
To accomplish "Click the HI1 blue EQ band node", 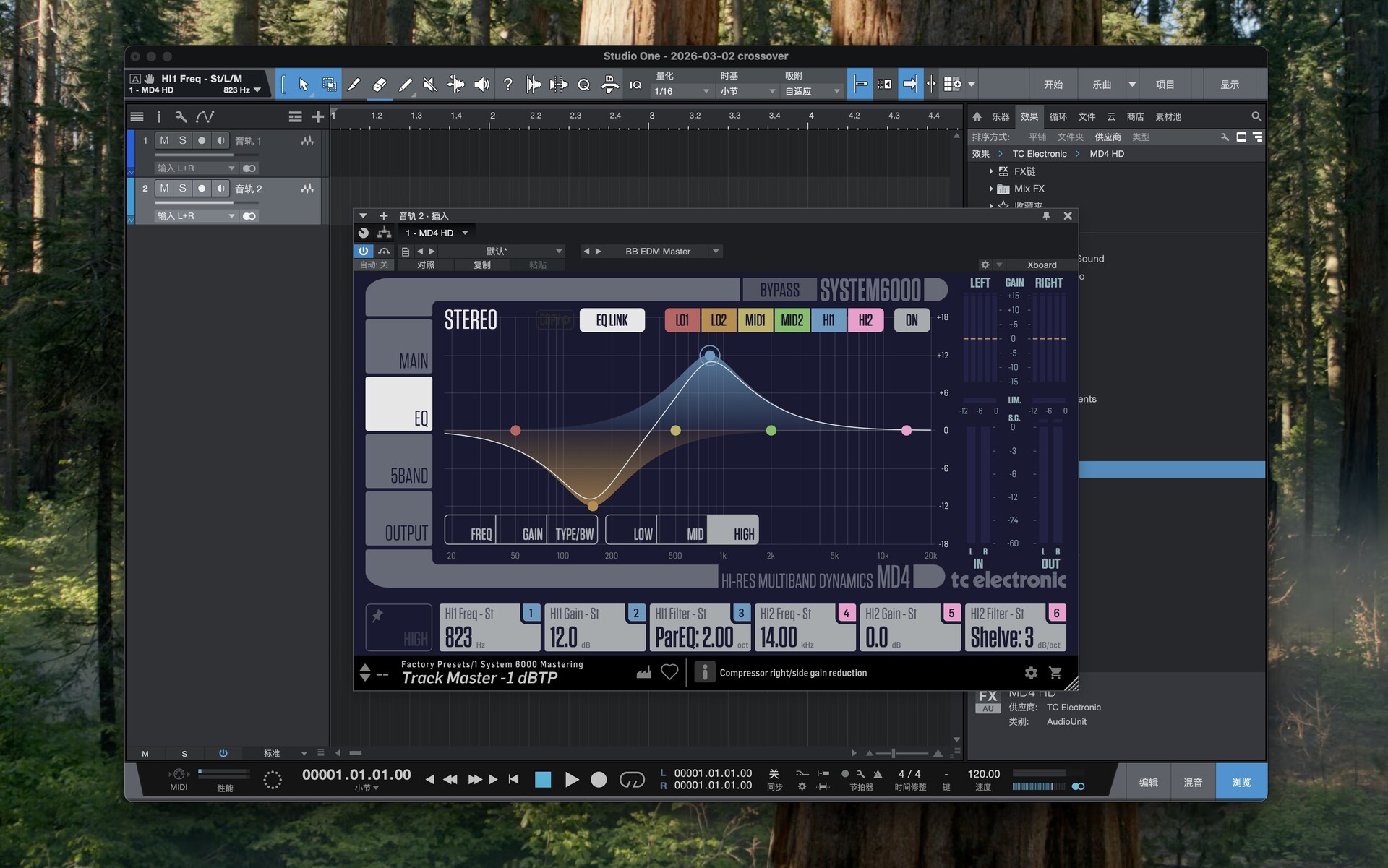I will (x=710, y=355).
